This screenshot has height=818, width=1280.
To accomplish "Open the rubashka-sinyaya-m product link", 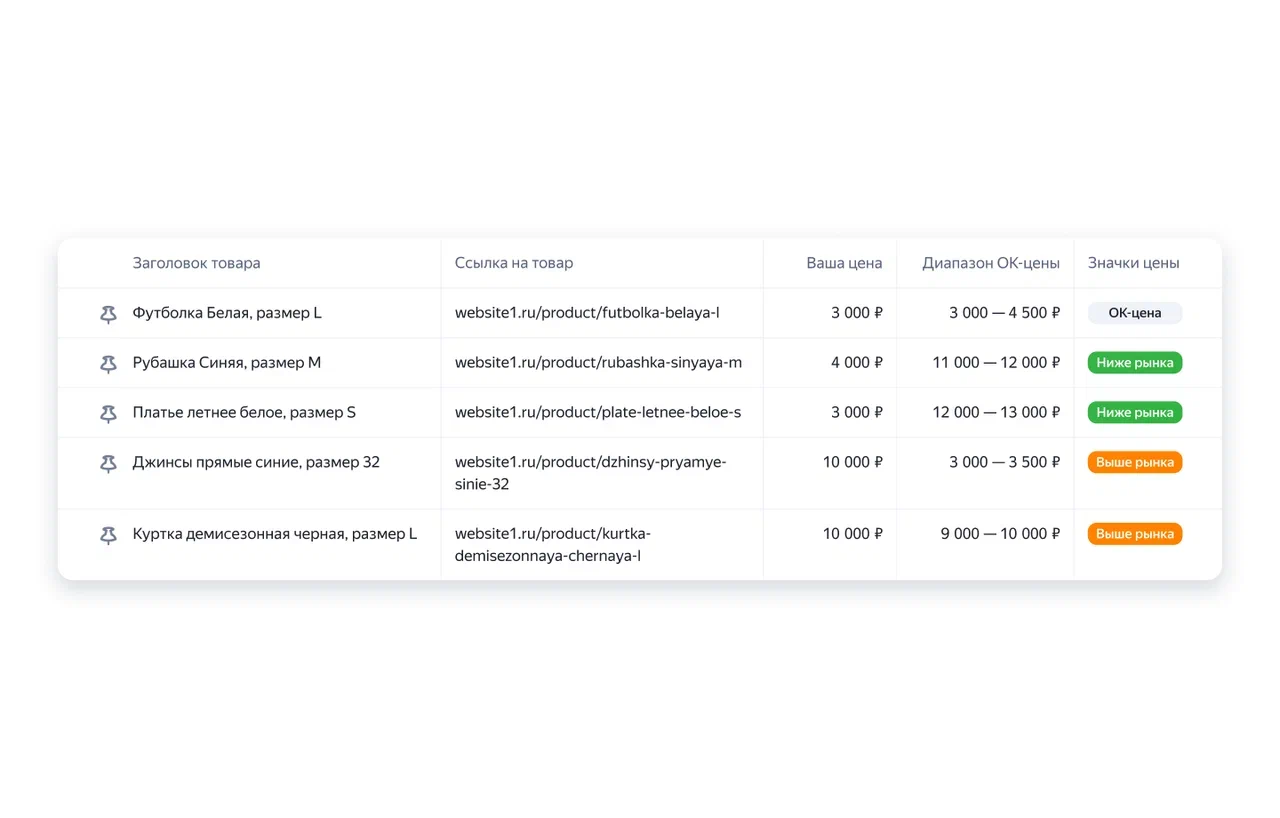I will click(x=598, y=363).
